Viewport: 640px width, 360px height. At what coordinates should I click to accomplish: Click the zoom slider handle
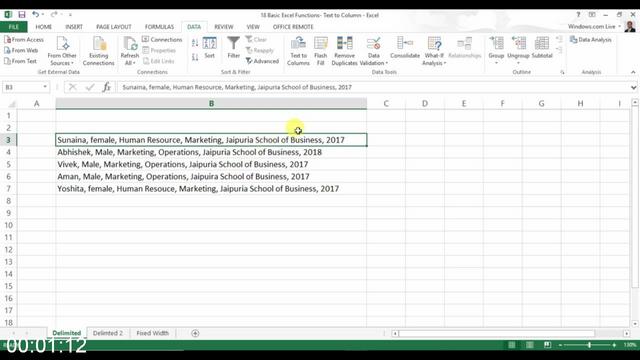[x=589, y=345]
